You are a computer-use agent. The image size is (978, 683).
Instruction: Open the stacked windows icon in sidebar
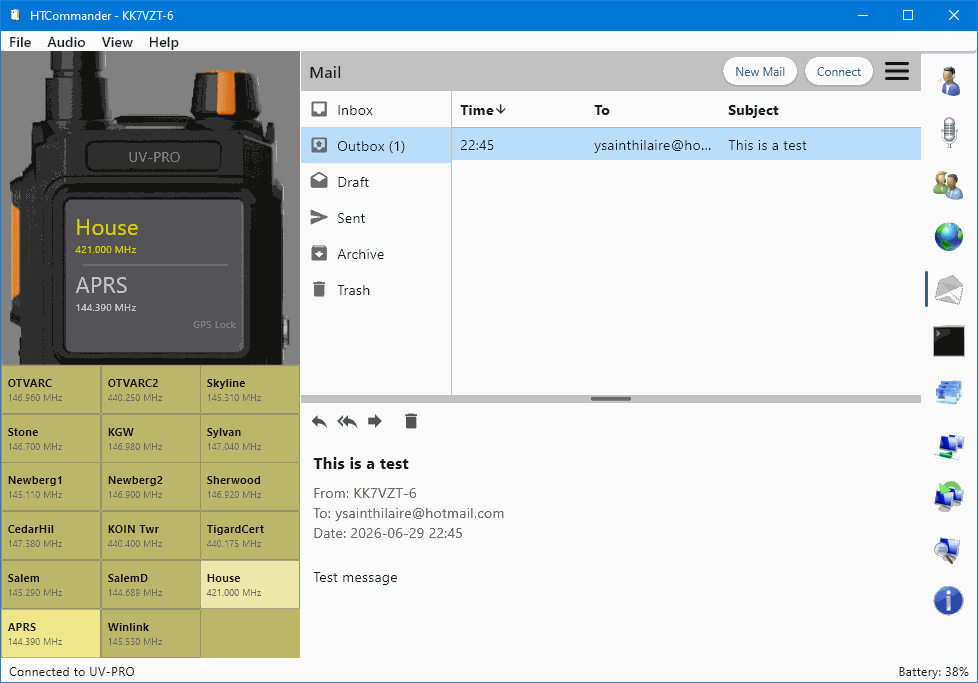[949, 393]
